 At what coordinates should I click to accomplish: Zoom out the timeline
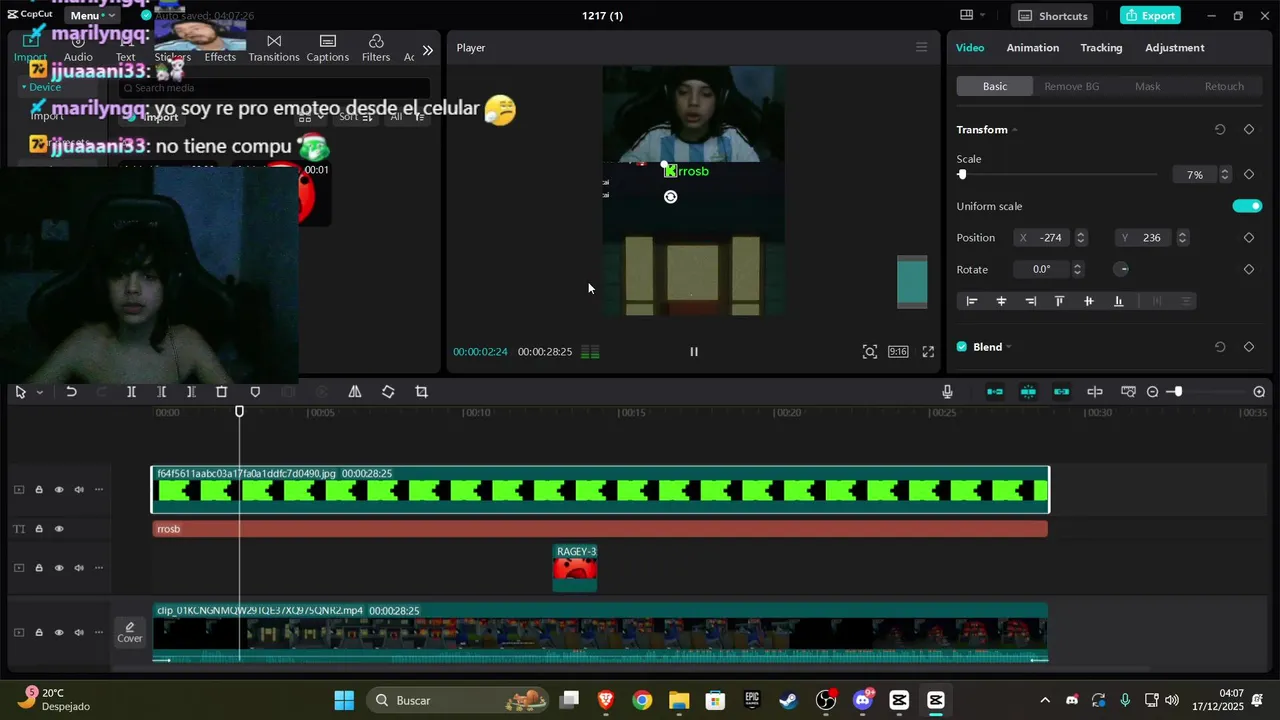click(x=1152, y=392)
